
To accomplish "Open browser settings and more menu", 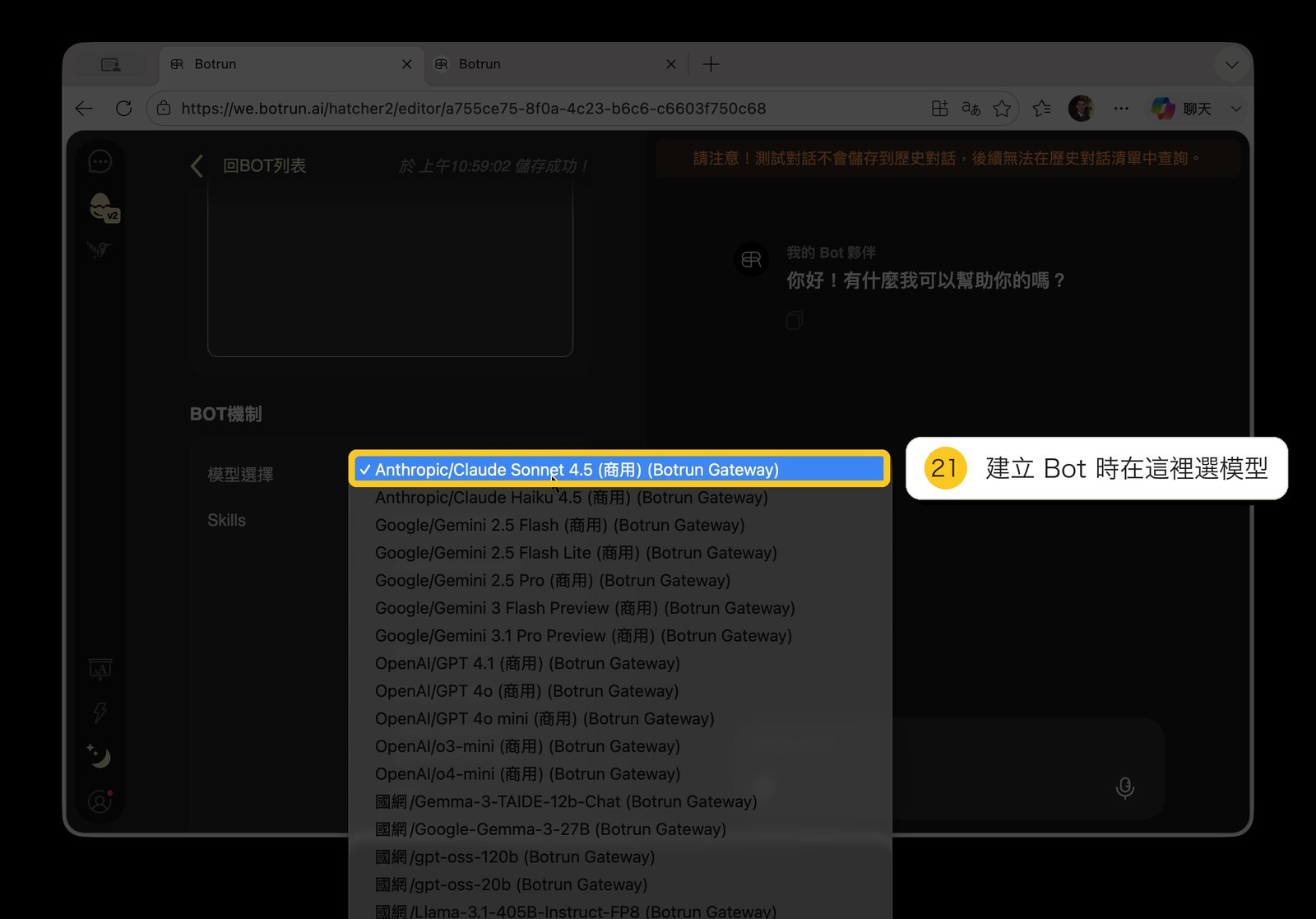I will click(x=1121, y=109).
